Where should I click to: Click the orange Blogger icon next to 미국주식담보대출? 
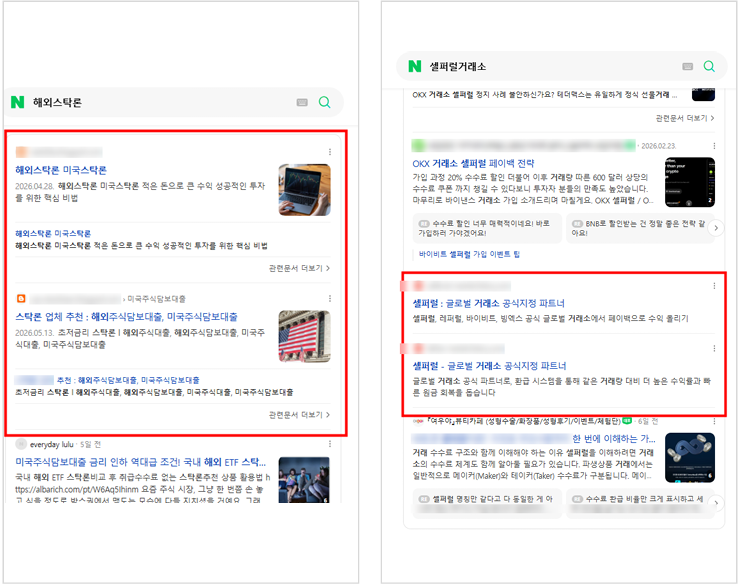click(x=21, y=299)
